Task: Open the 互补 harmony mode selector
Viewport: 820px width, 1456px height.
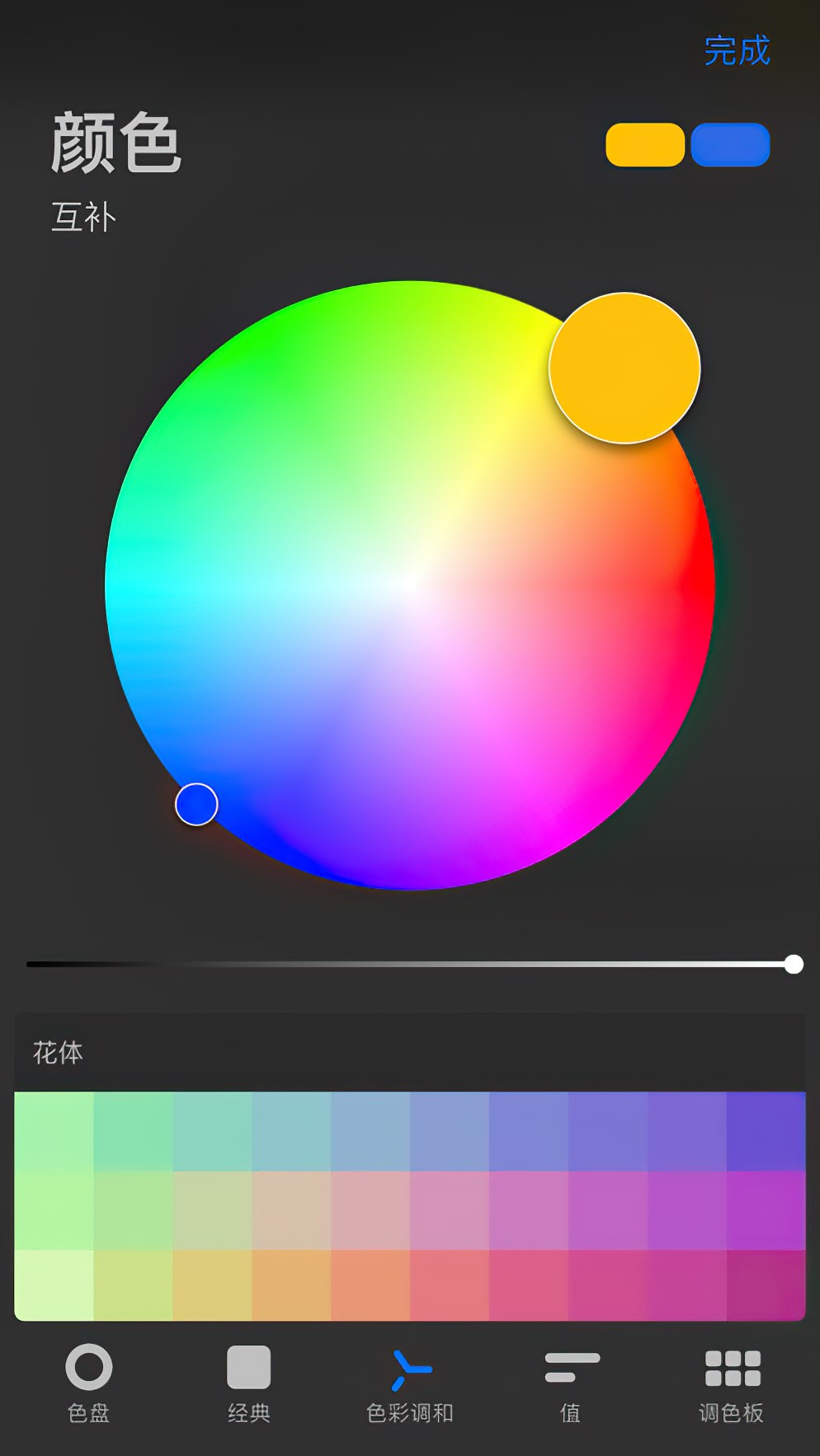Action: 83,218
